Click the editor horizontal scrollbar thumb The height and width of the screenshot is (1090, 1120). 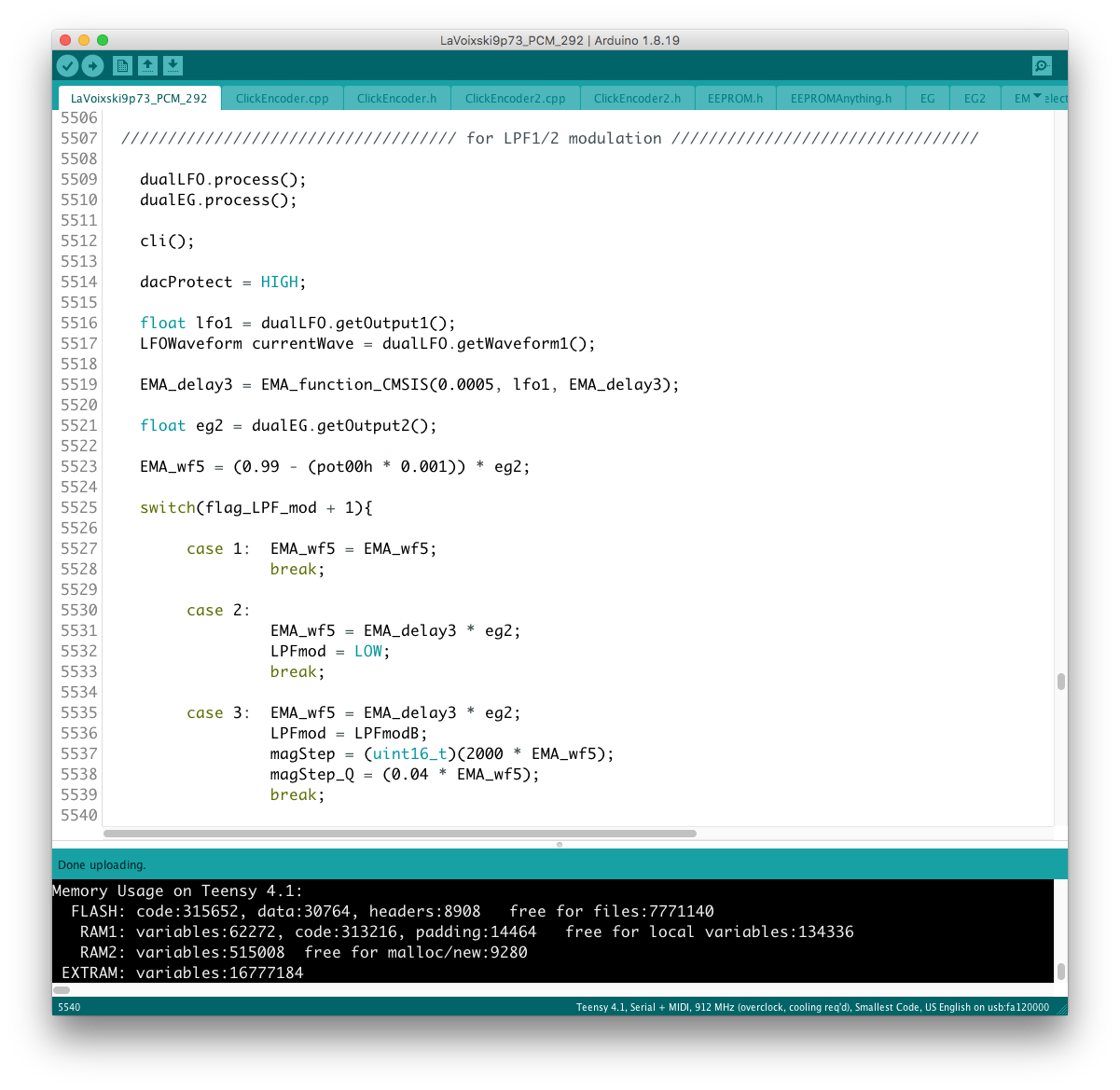pyautogui.click(x=399, y=834)
